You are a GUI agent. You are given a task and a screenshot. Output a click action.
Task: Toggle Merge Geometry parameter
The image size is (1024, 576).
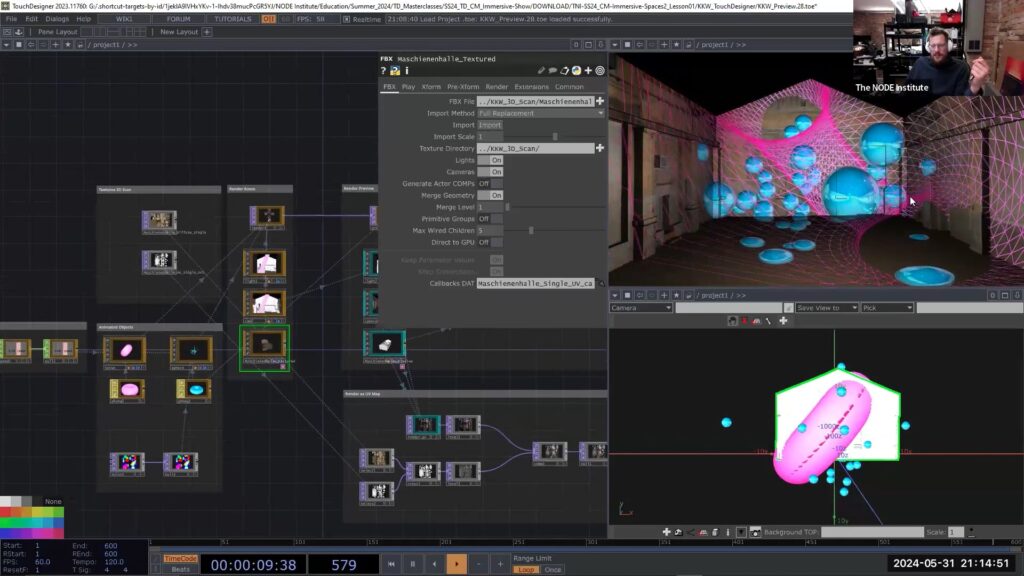pos(490,195)
